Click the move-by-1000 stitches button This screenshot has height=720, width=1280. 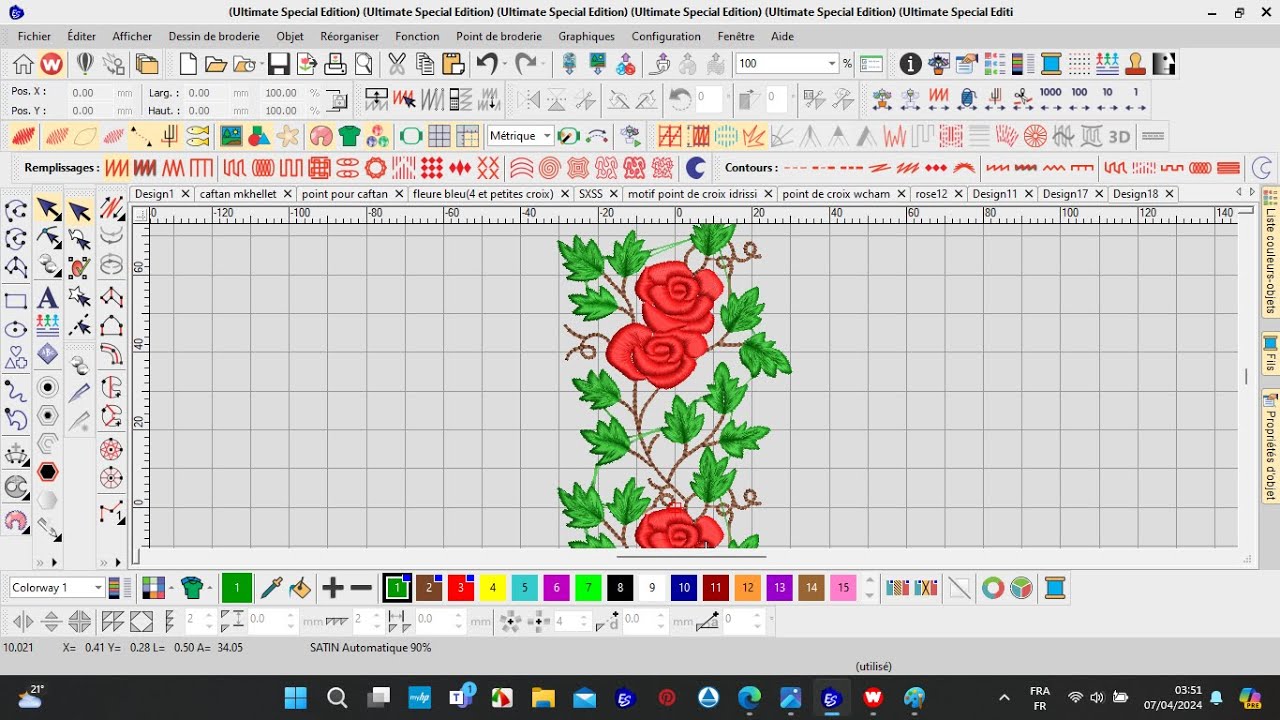point(1050,98)
